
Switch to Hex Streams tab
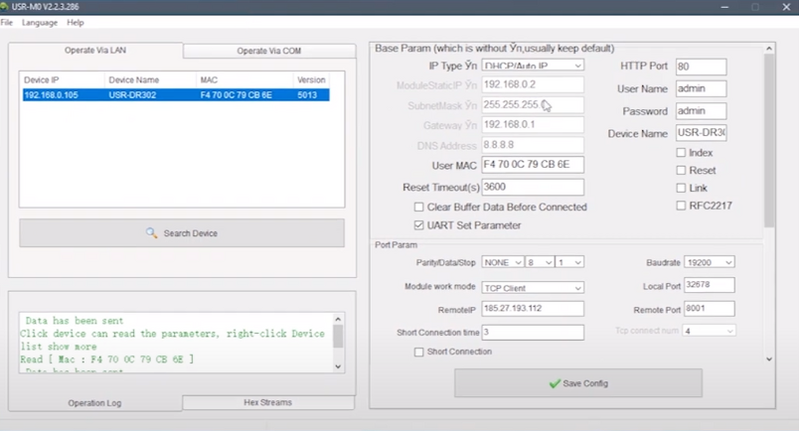[x=268, y=402]
